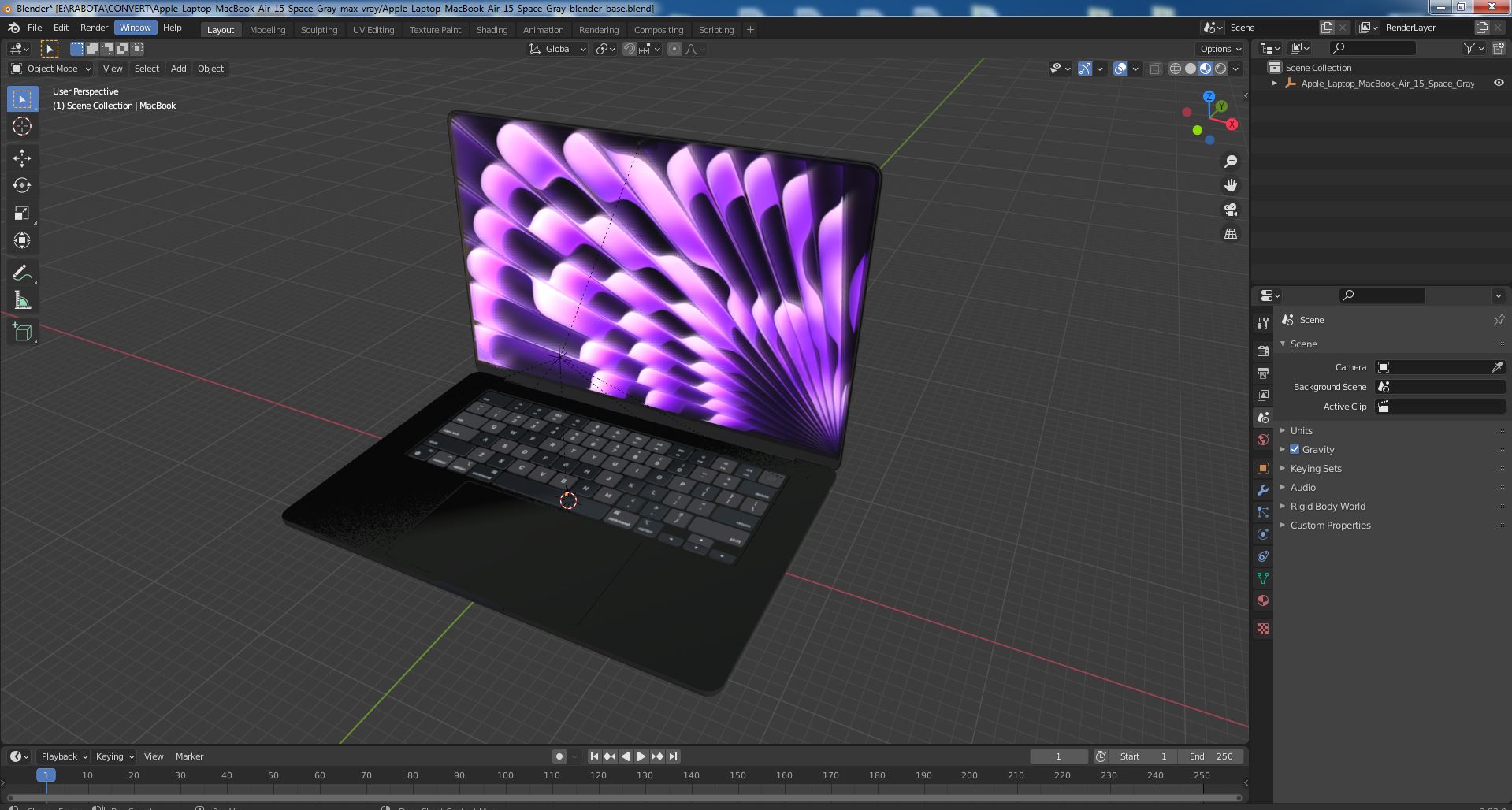This screenshot has width=1512, height=810.
Task: Expand the Custom Properties panel
Action: tap(1330, 525)
